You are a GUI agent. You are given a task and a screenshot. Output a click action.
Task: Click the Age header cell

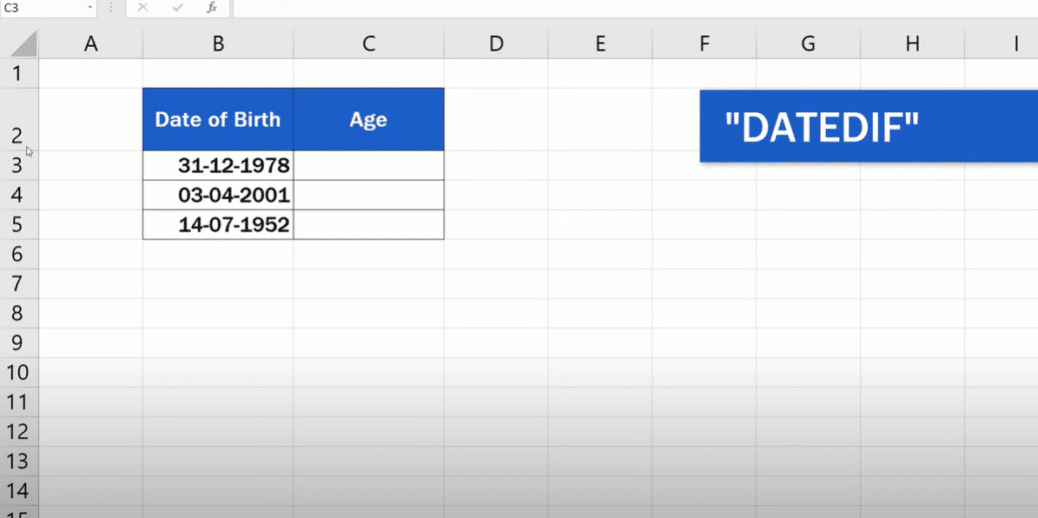(369, 119)
